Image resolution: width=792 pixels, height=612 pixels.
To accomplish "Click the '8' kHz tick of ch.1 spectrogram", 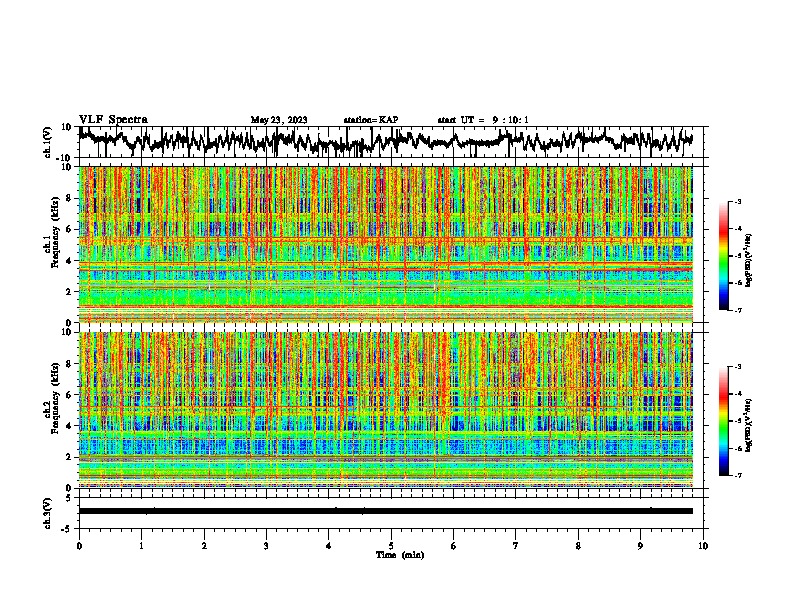I will pyautogui.click(x=70, y=198).
